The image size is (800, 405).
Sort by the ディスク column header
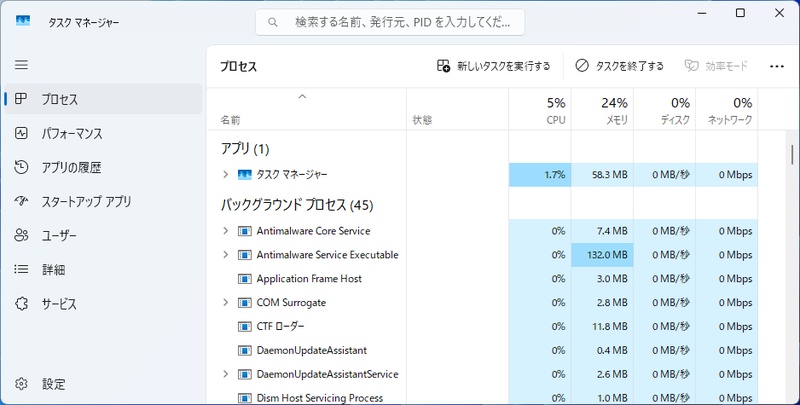(664, 109)
